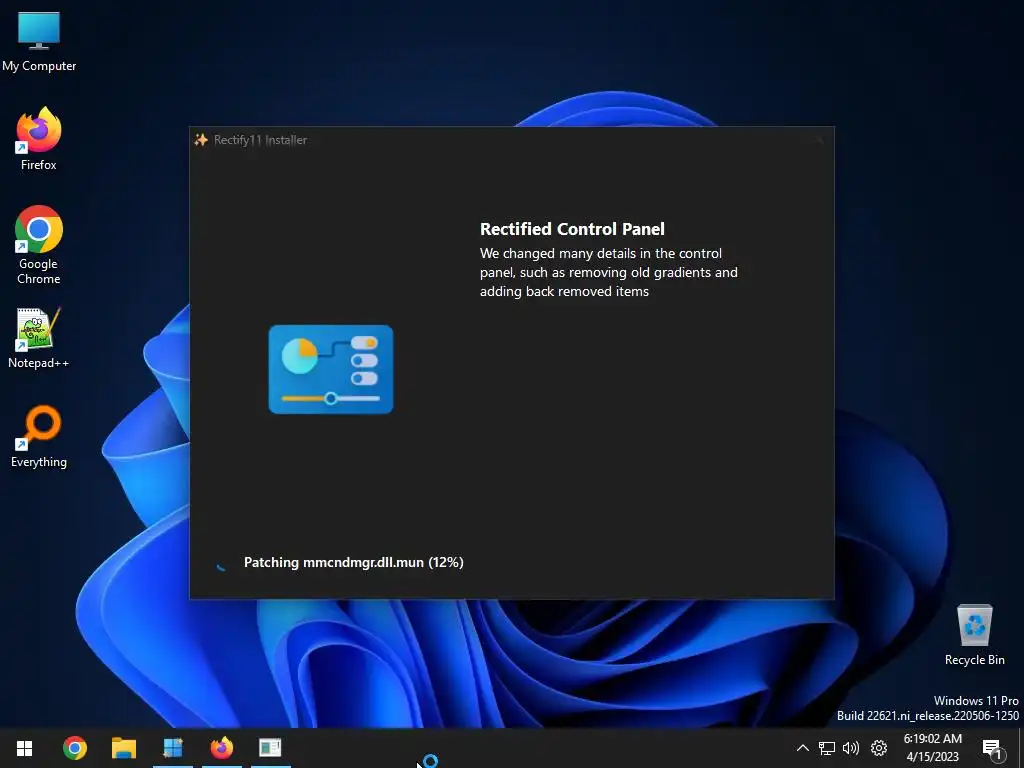The height and width of the screenshot is (768, 1024).
Task: Open Chrome from the taskbar
Action: coord(74,748)
